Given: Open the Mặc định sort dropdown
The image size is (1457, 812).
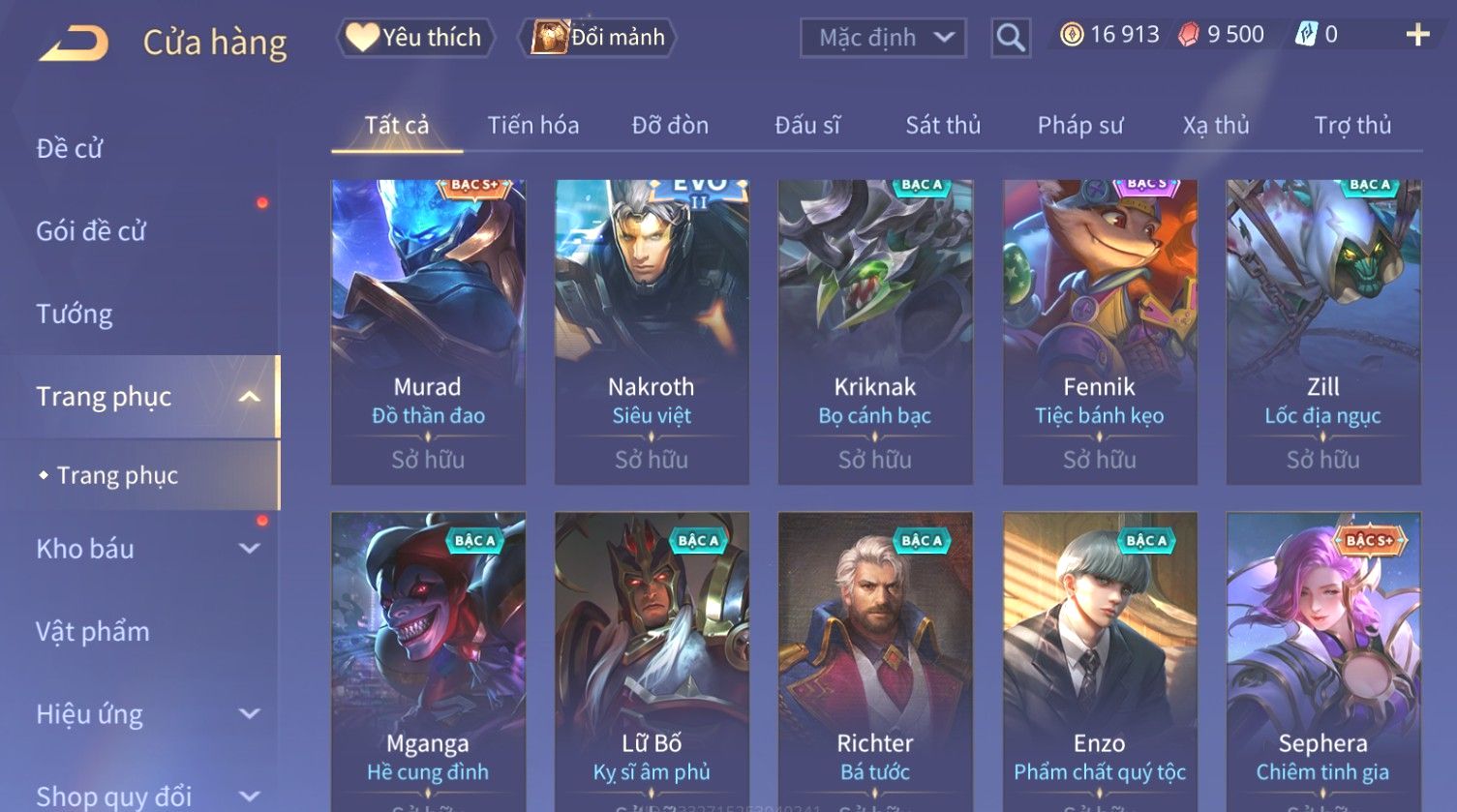Looking at the screenshot, I should coord(883,38).
